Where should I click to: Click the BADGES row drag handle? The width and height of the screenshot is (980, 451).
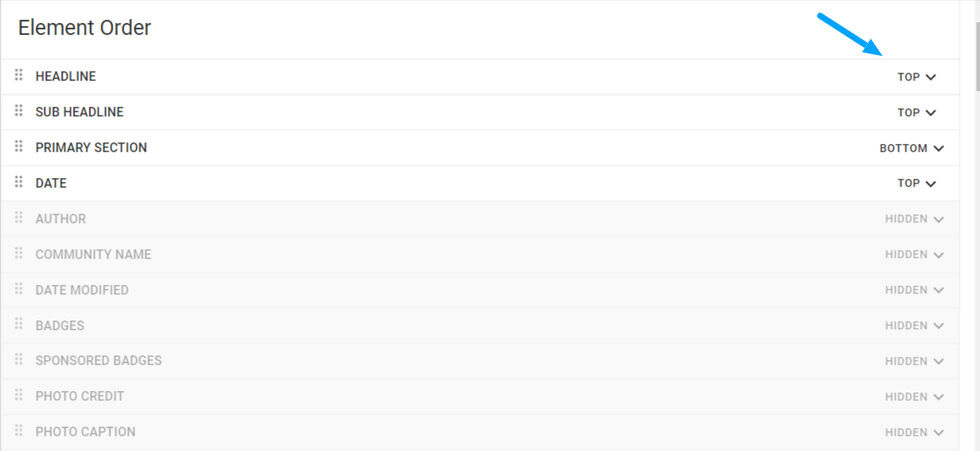pos(18,325)
